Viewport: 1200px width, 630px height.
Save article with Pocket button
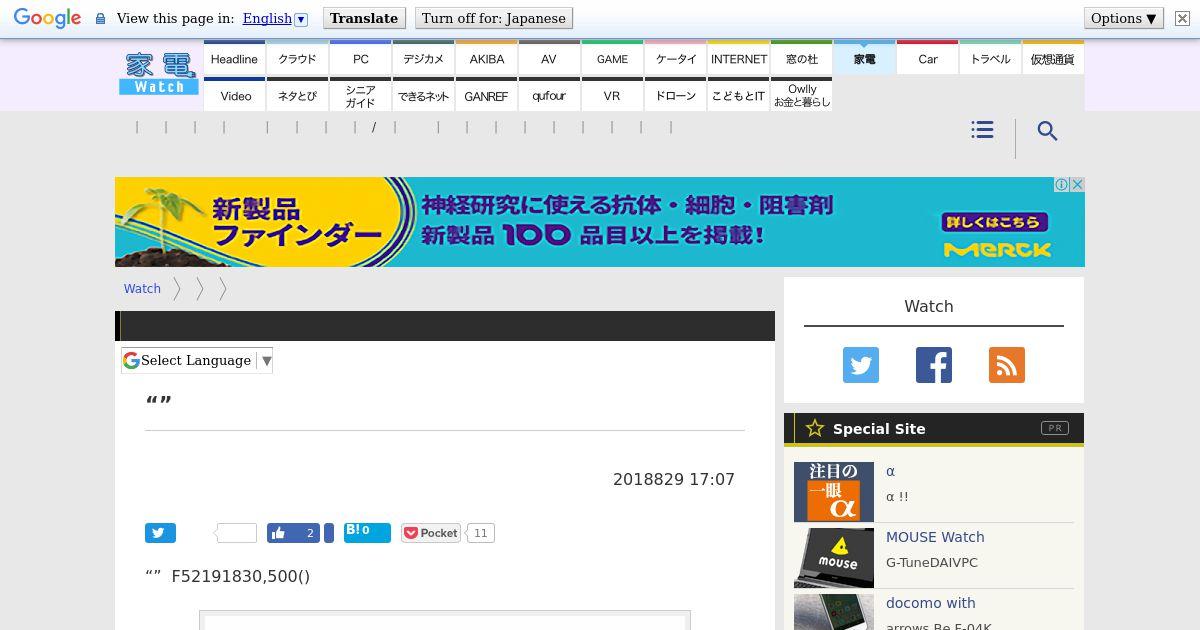click(431, 533)
